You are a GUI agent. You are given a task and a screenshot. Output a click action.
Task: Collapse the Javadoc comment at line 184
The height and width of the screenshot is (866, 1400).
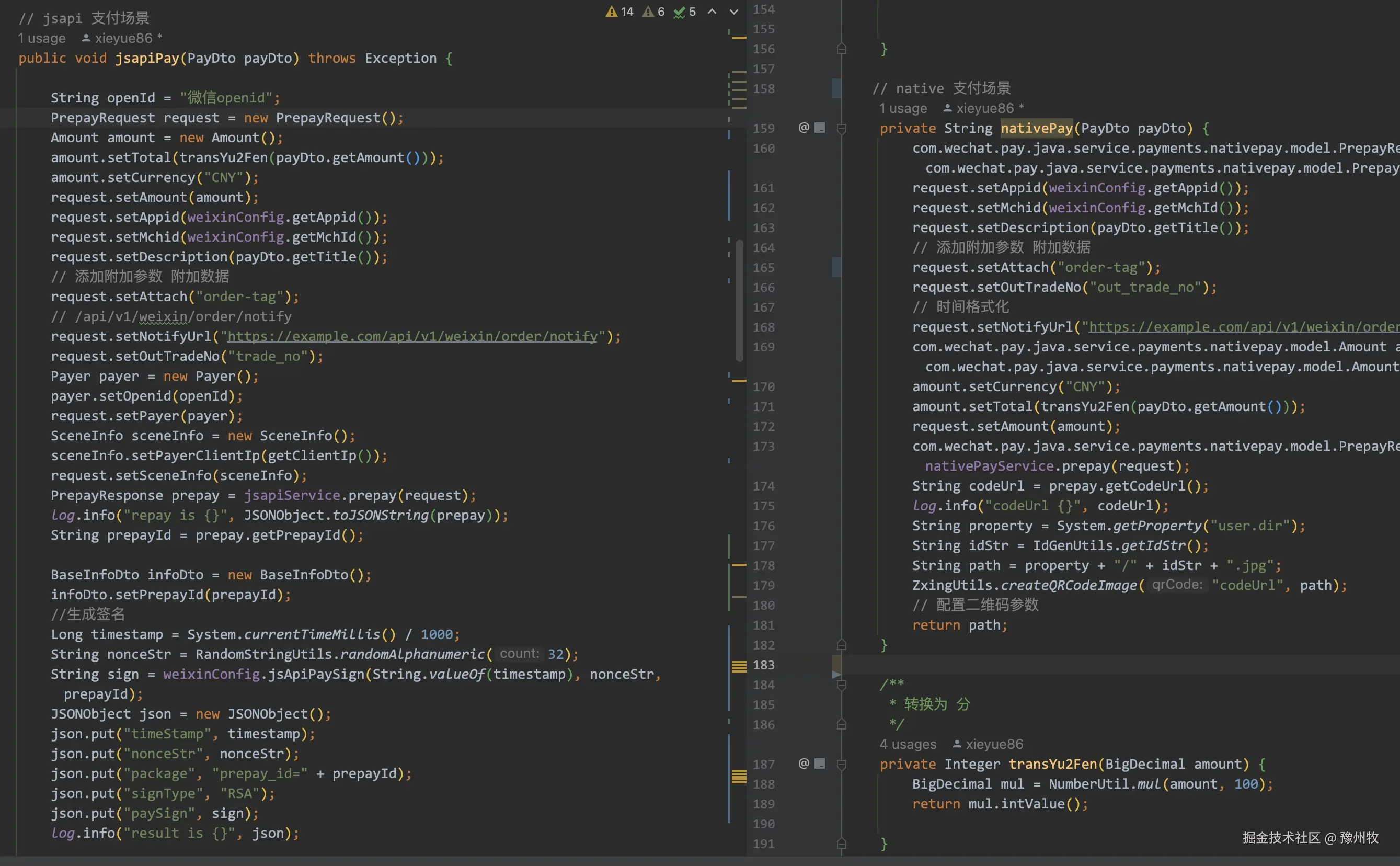842,685
